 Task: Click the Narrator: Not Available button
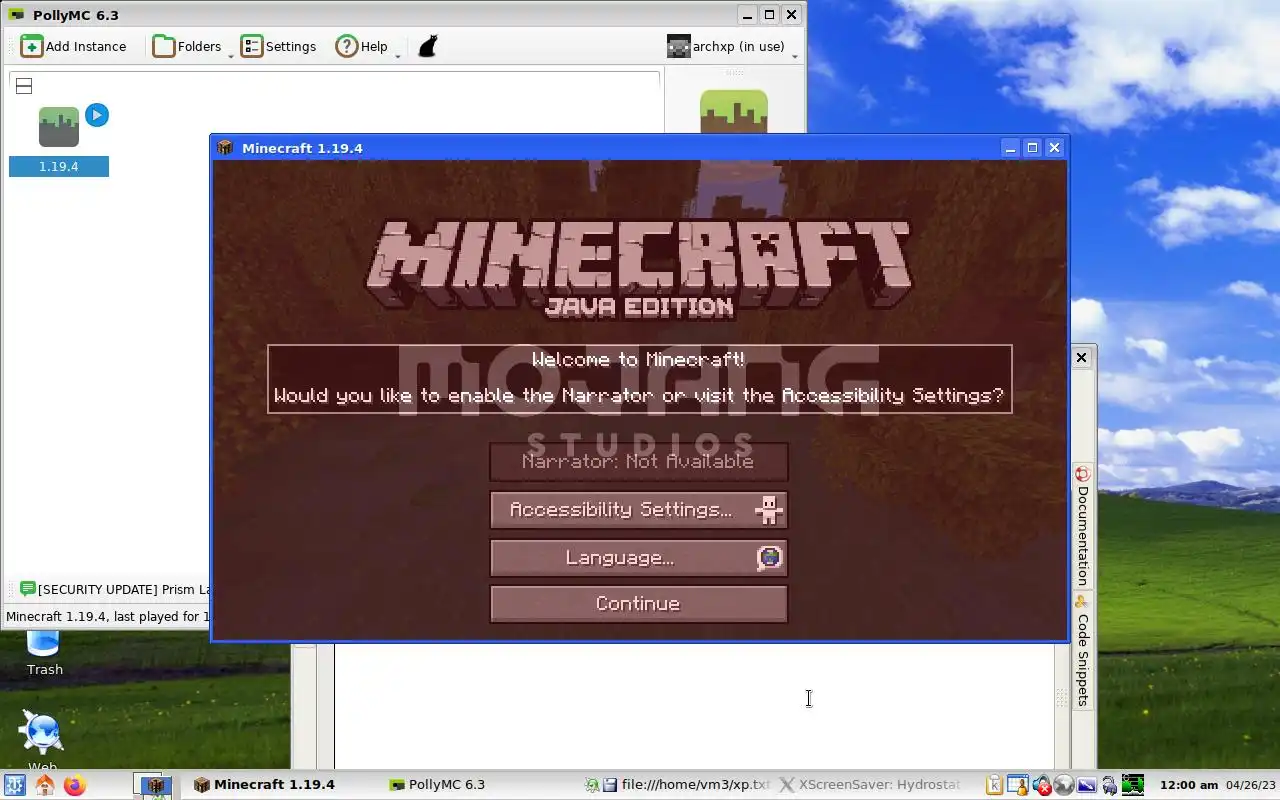(x=638, y=462)
